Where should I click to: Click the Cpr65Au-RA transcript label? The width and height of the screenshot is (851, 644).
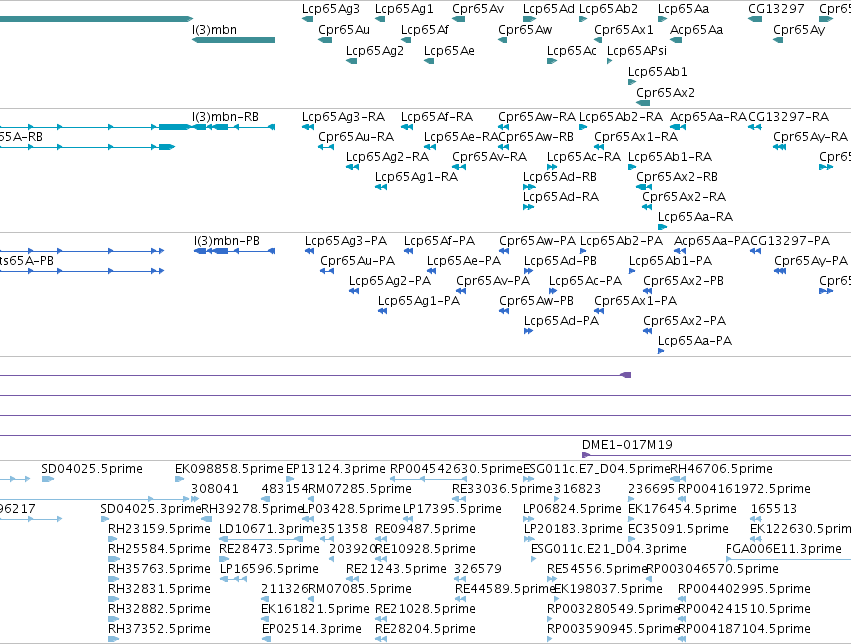point(355,137)
